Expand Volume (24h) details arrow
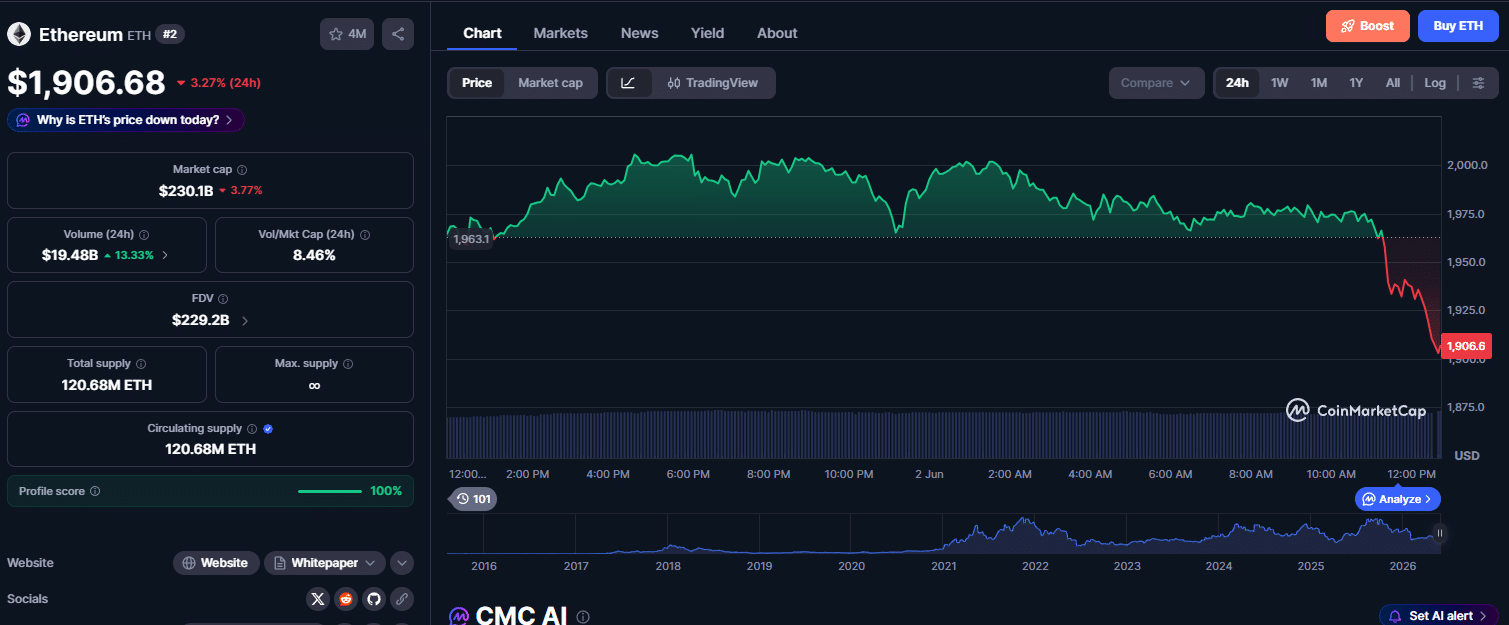1509x625 pixels. click(165, 255)
